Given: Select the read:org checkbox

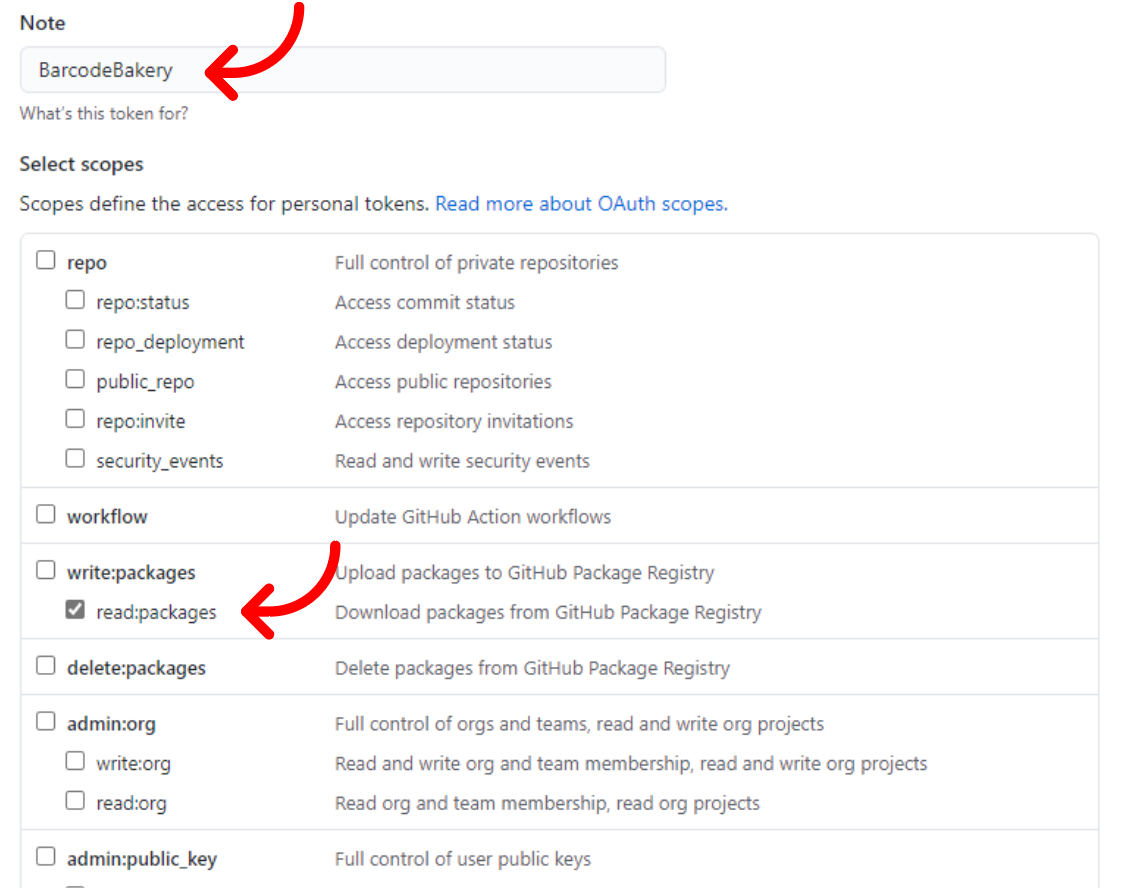Looking at the screenshot, I should point(75,800).
